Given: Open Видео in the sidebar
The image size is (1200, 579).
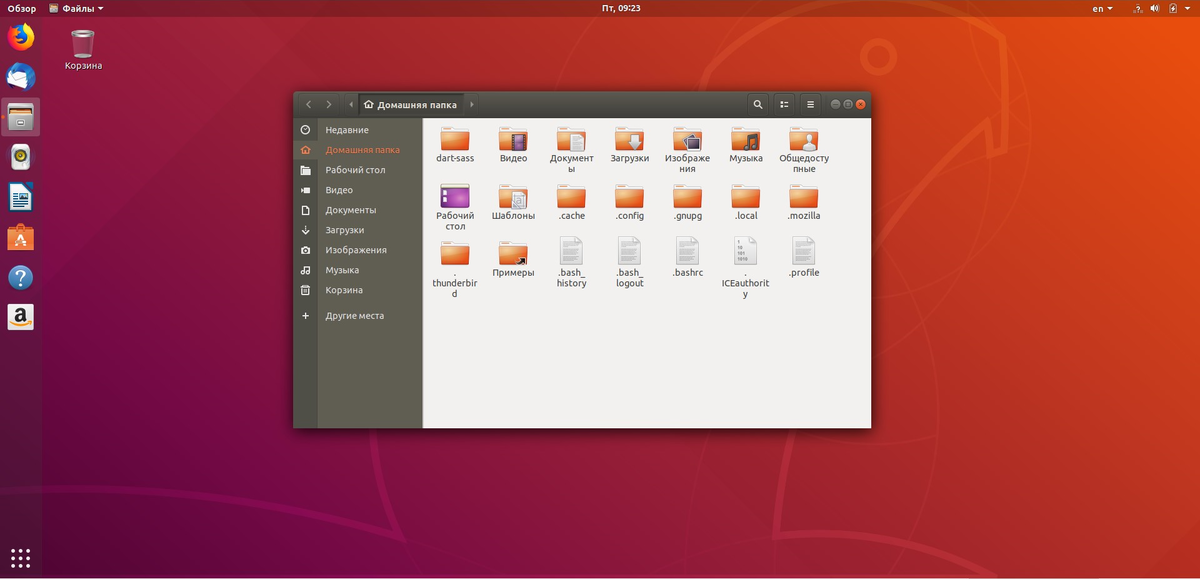Looking at the screenshot, I should coord(358,190).
